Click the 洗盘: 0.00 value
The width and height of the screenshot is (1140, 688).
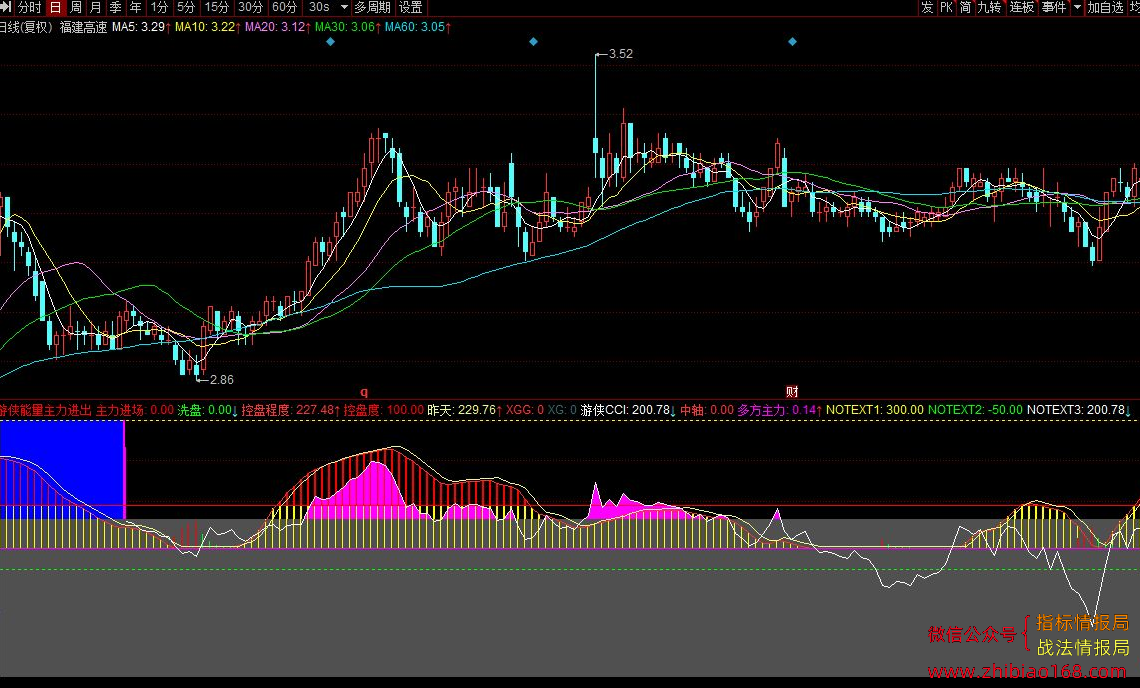(208, 410)
